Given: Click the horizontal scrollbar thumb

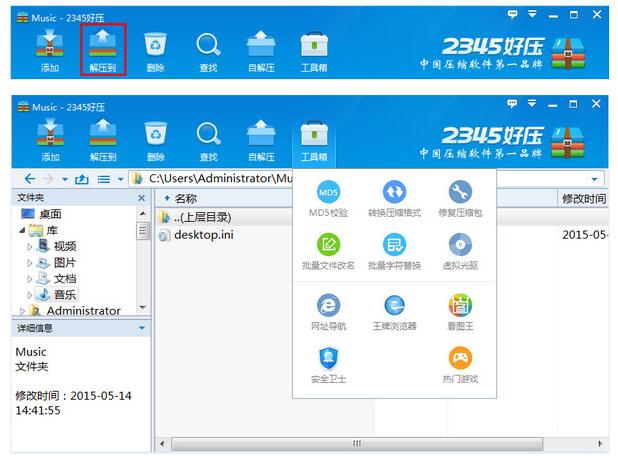Looking at the screenshot, I should tap(357, 444).
